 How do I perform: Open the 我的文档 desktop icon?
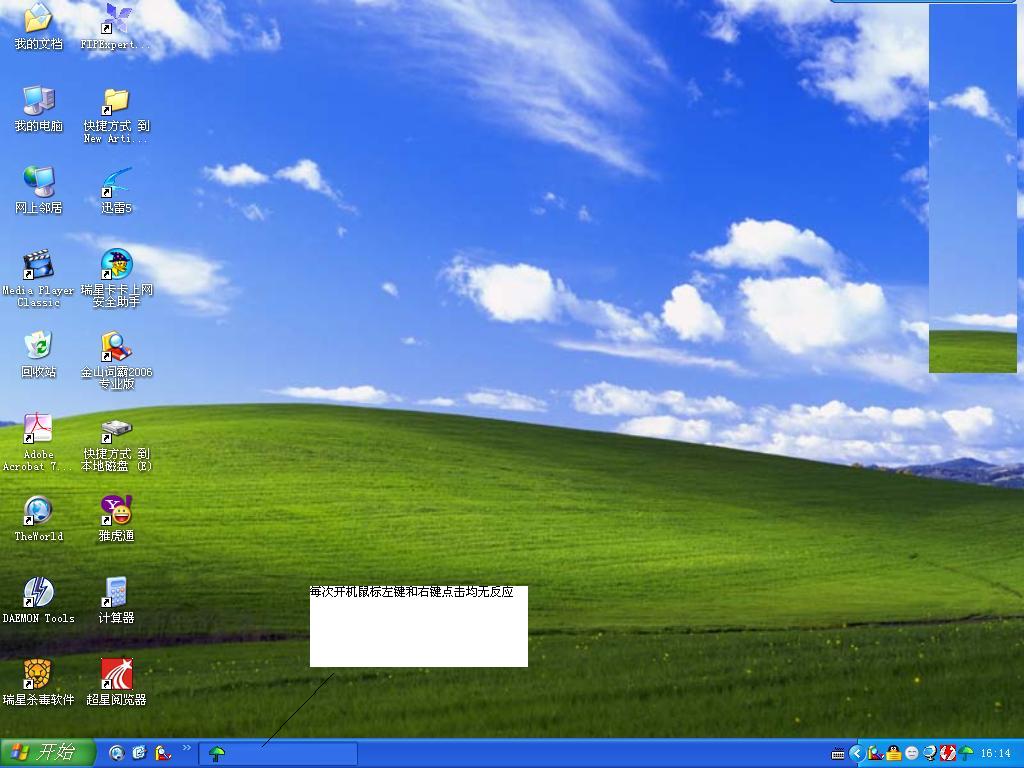(38, 18)
